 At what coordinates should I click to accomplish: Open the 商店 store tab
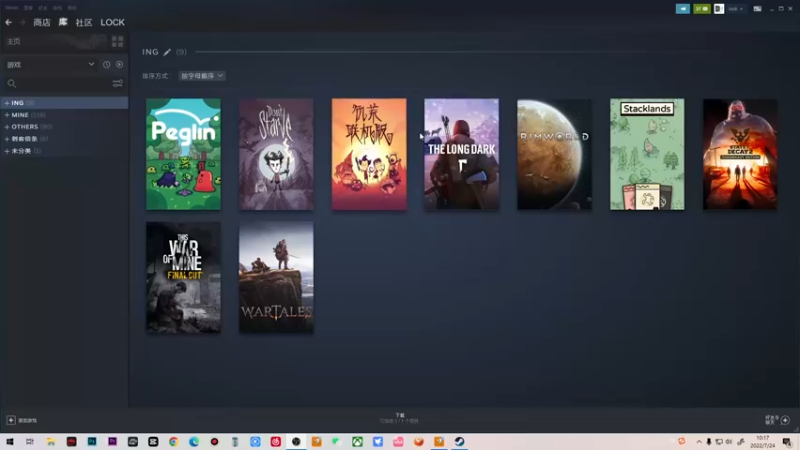(42, 22)
